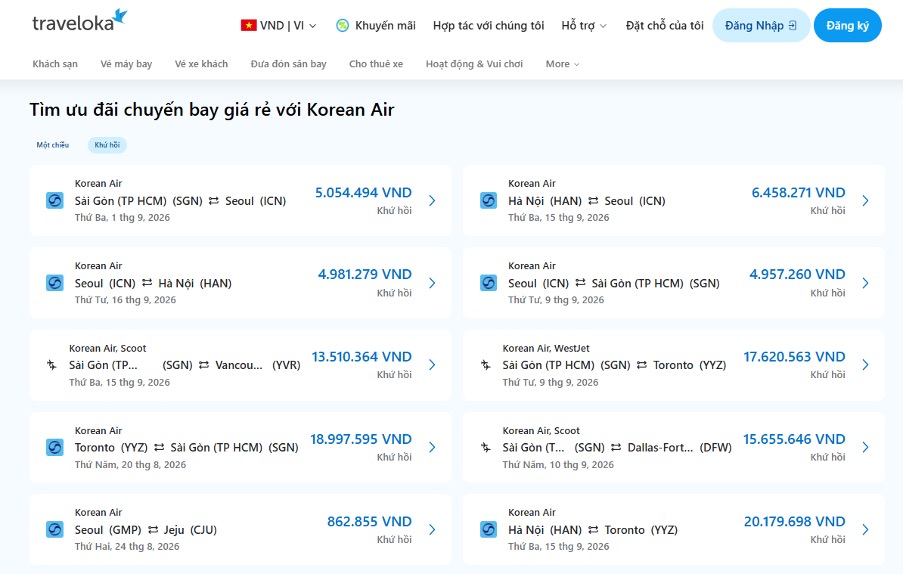Viewport: 904px width, 574px height.
Task: Click Korean Air logo on Seoul–Hà Nội card
Action: (x=55, y=283)
